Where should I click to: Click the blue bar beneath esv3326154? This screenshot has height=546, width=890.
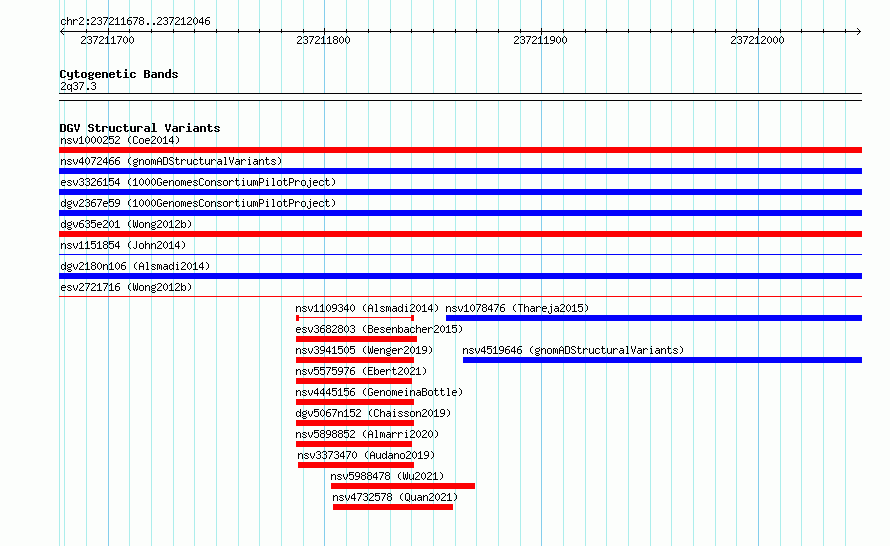460,192
